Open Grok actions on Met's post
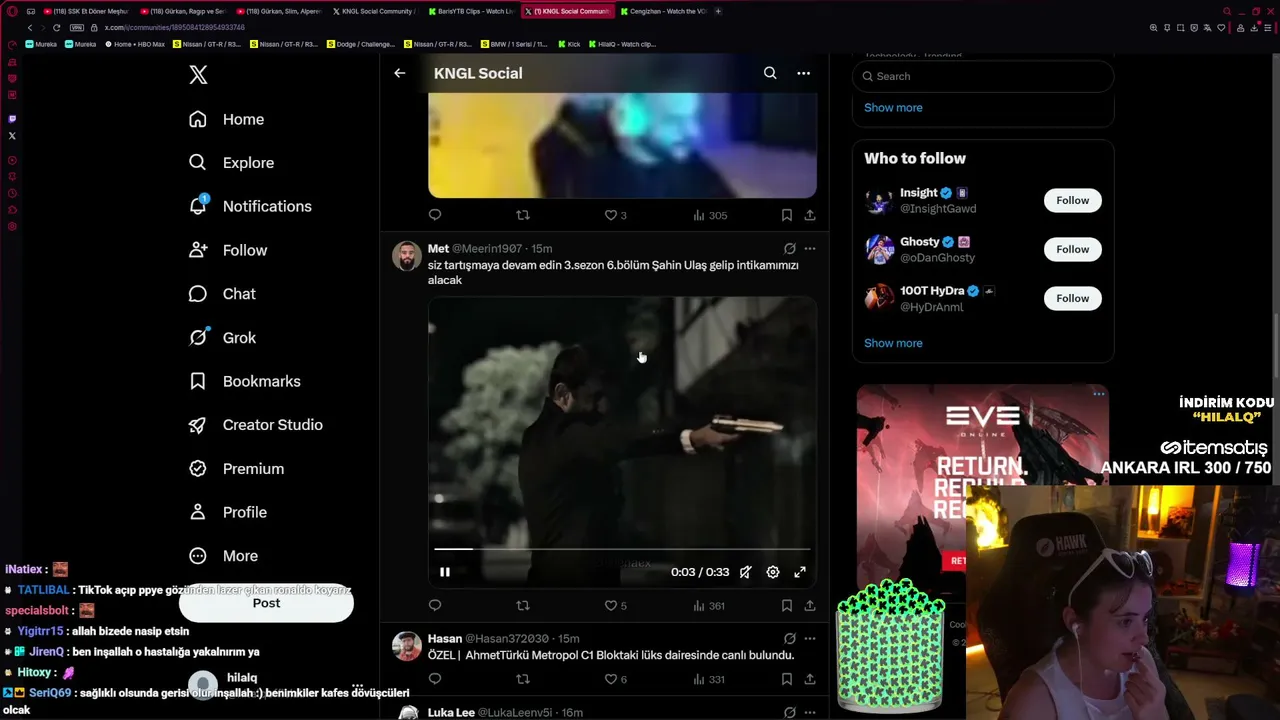Screen dimensions: 1280x720 click(789, 249)
